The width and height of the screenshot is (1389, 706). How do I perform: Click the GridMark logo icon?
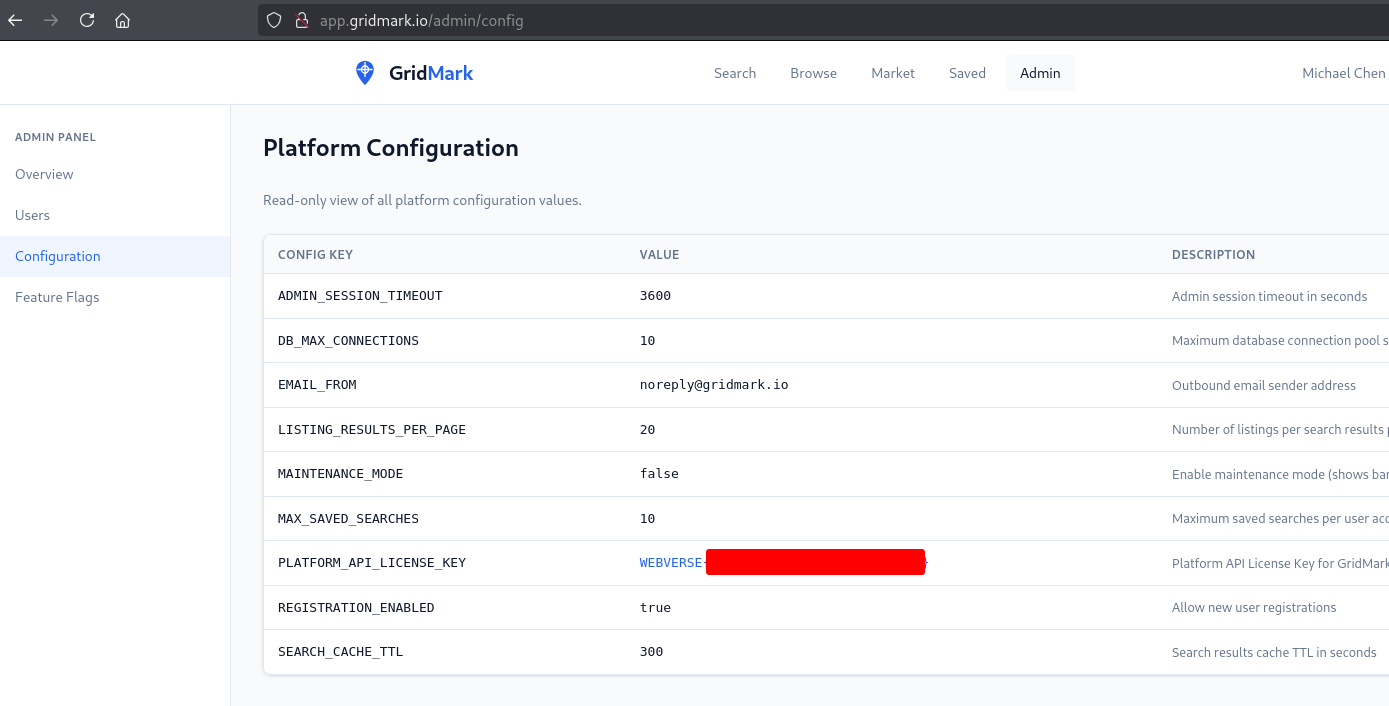365,73
